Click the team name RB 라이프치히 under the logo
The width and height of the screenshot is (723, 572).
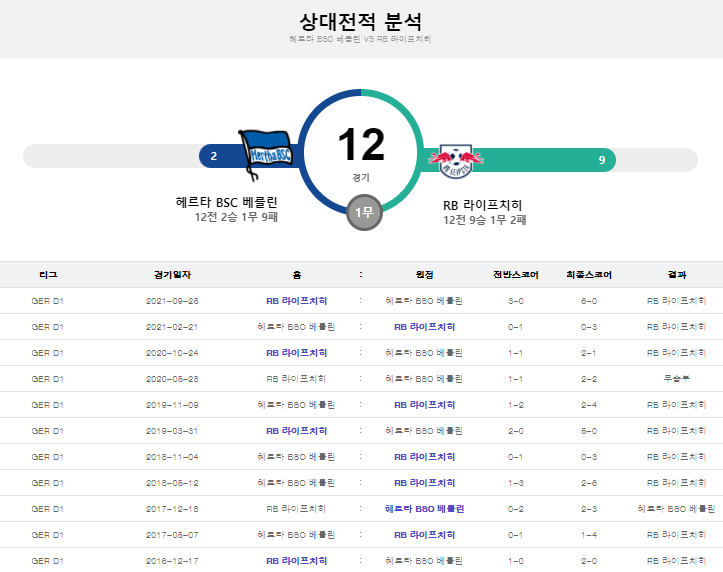(482, 205)
